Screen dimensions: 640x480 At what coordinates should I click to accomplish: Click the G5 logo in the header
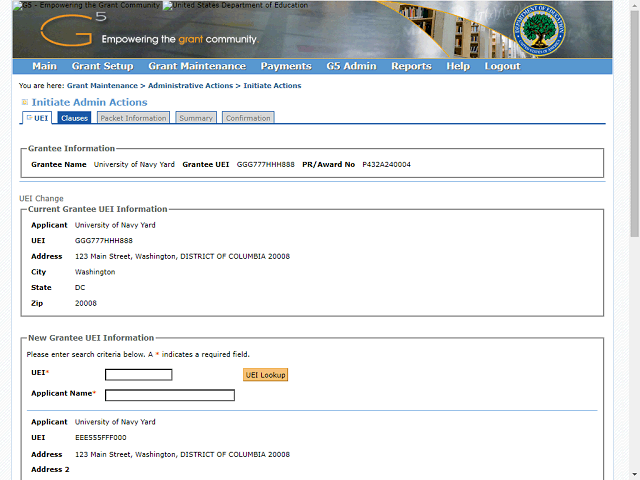73,29
